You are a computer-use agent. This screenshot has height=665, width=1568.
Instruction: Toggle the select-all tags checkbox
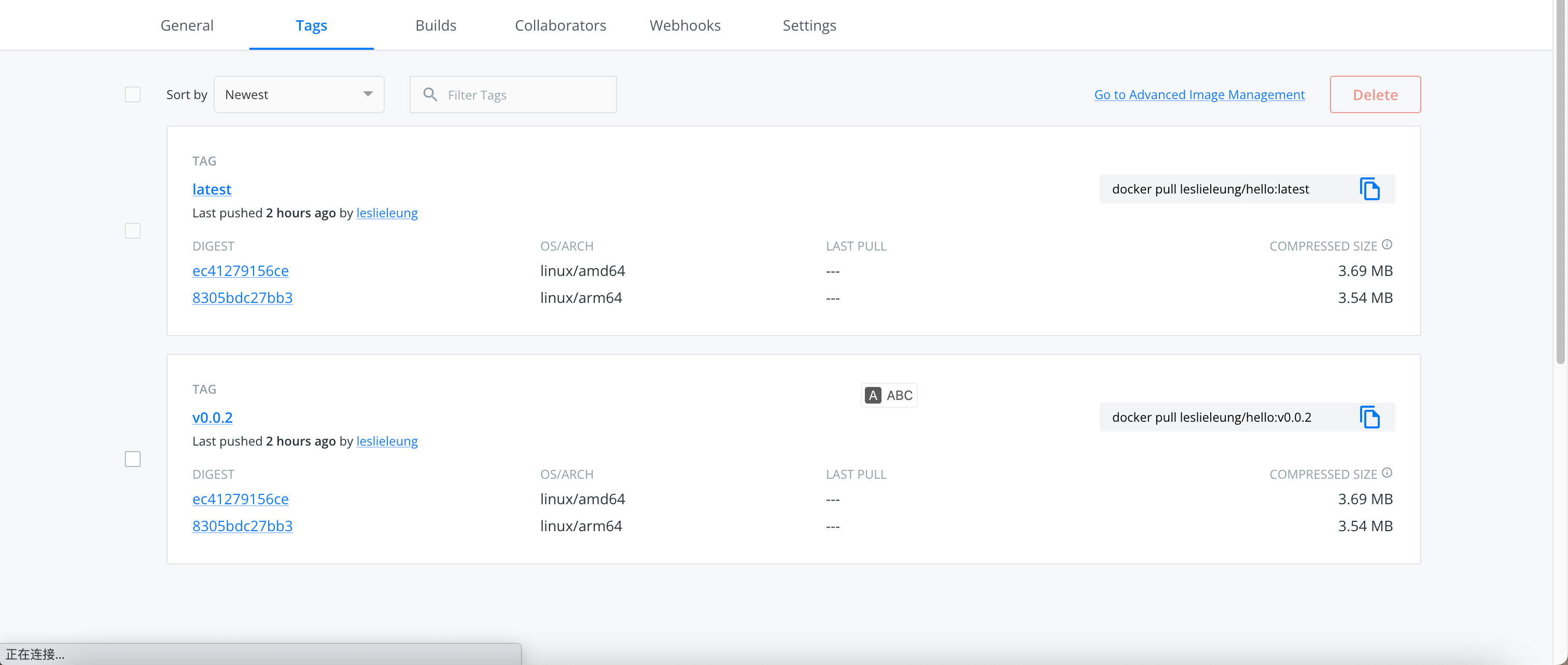(x=133, y=94)
